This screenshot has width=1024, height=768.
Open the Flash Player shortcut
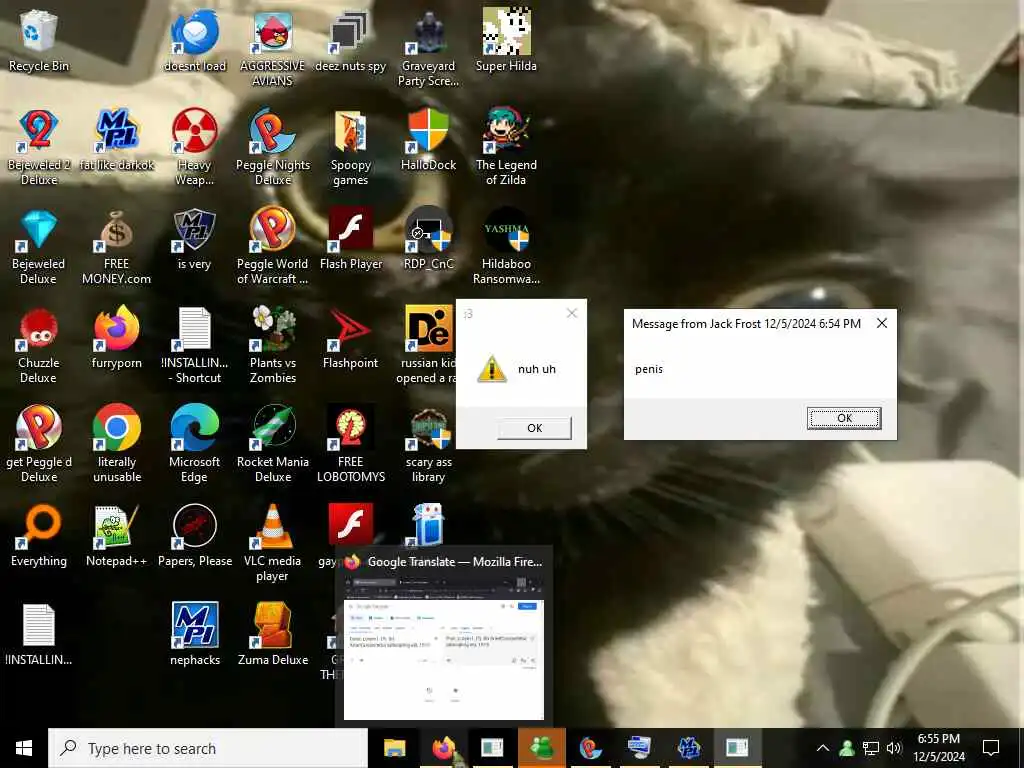coord(350,239)
